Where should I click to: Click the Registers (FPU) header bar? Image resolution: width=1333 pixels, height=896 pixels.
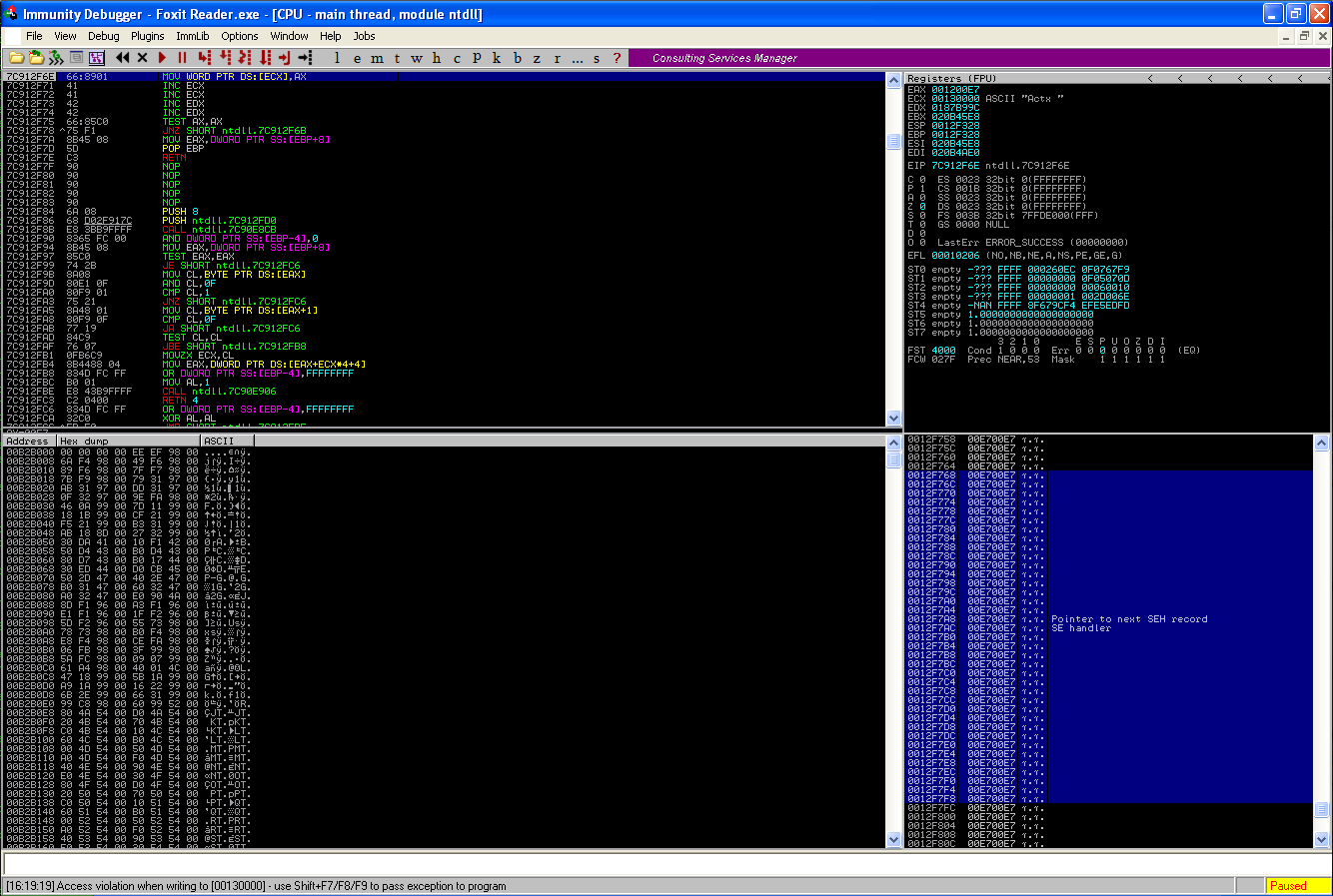tap(1117, 78)
